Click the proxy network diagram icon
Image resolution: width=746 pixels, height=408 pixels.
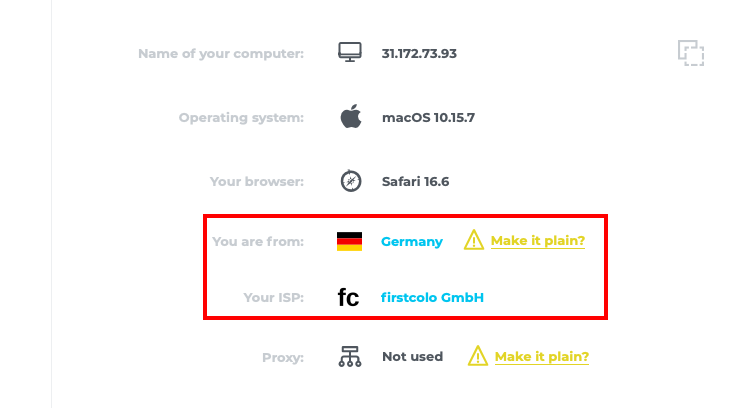point(350,357)
